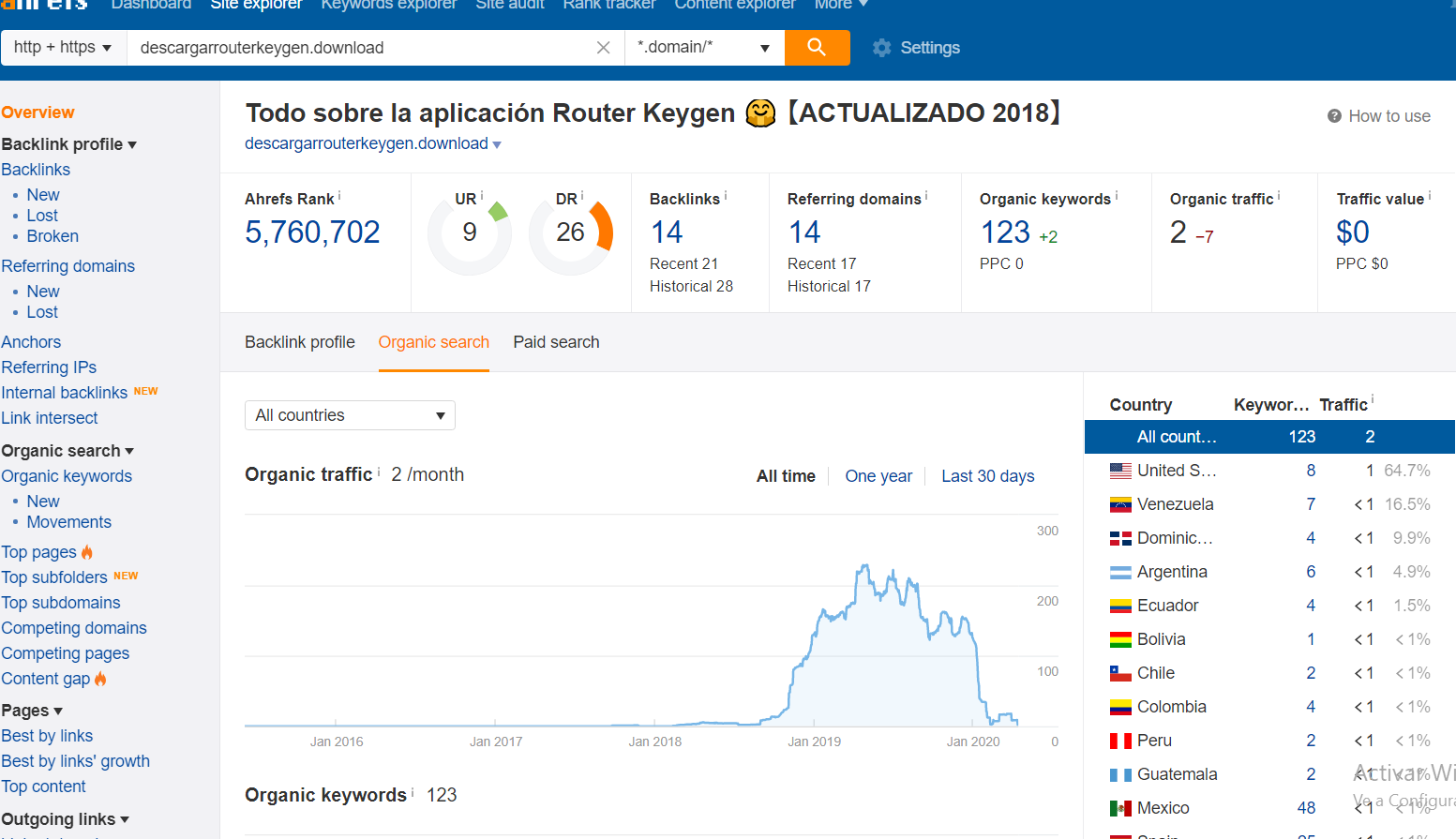Open the *.domain/* mode dropdown
Screen dimensions: 1456x839
coord(704,48)
